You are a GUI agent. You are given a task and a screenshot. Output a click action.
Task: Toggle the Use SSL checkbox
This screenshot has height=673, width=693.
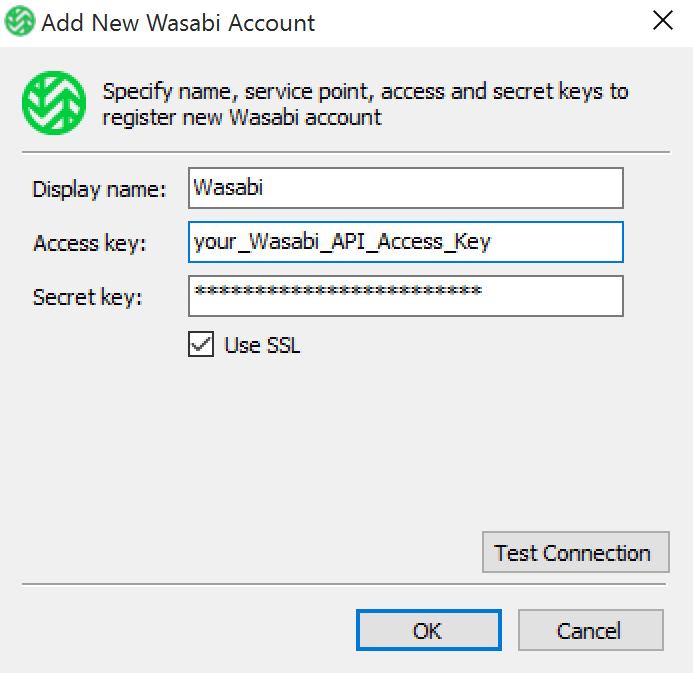click(201, 345)
